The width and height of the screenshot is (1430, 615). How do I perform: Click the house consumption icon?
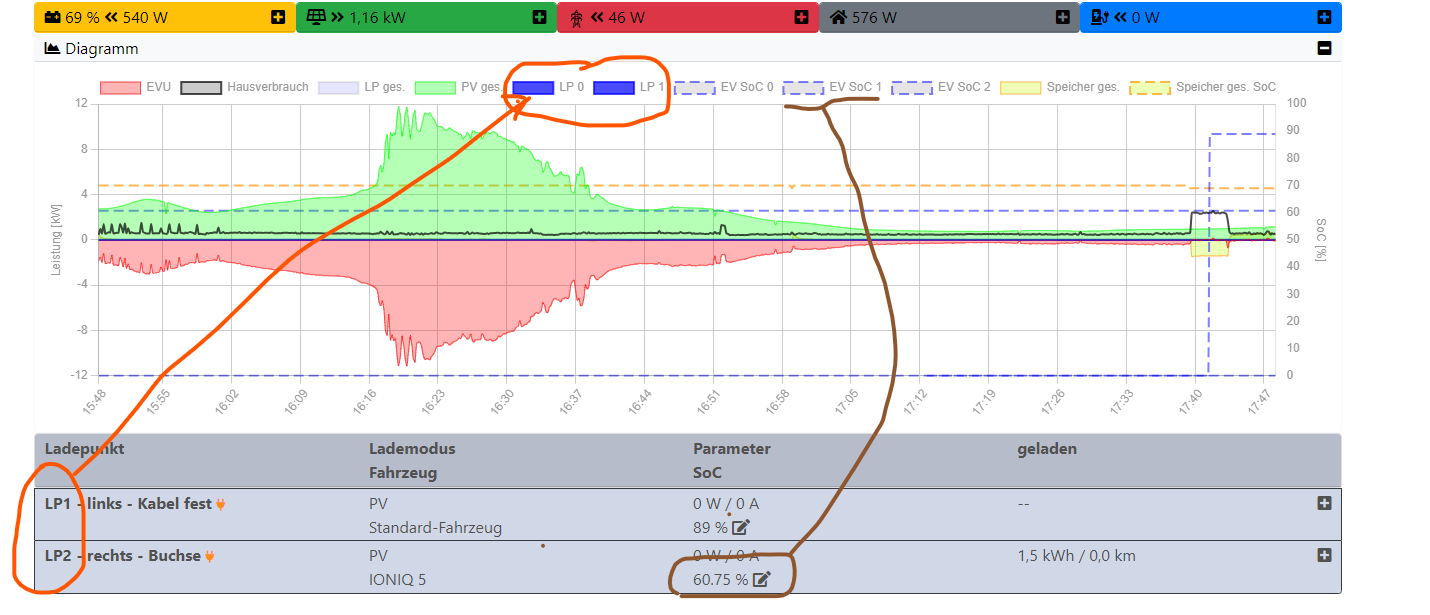coord(837,17)
